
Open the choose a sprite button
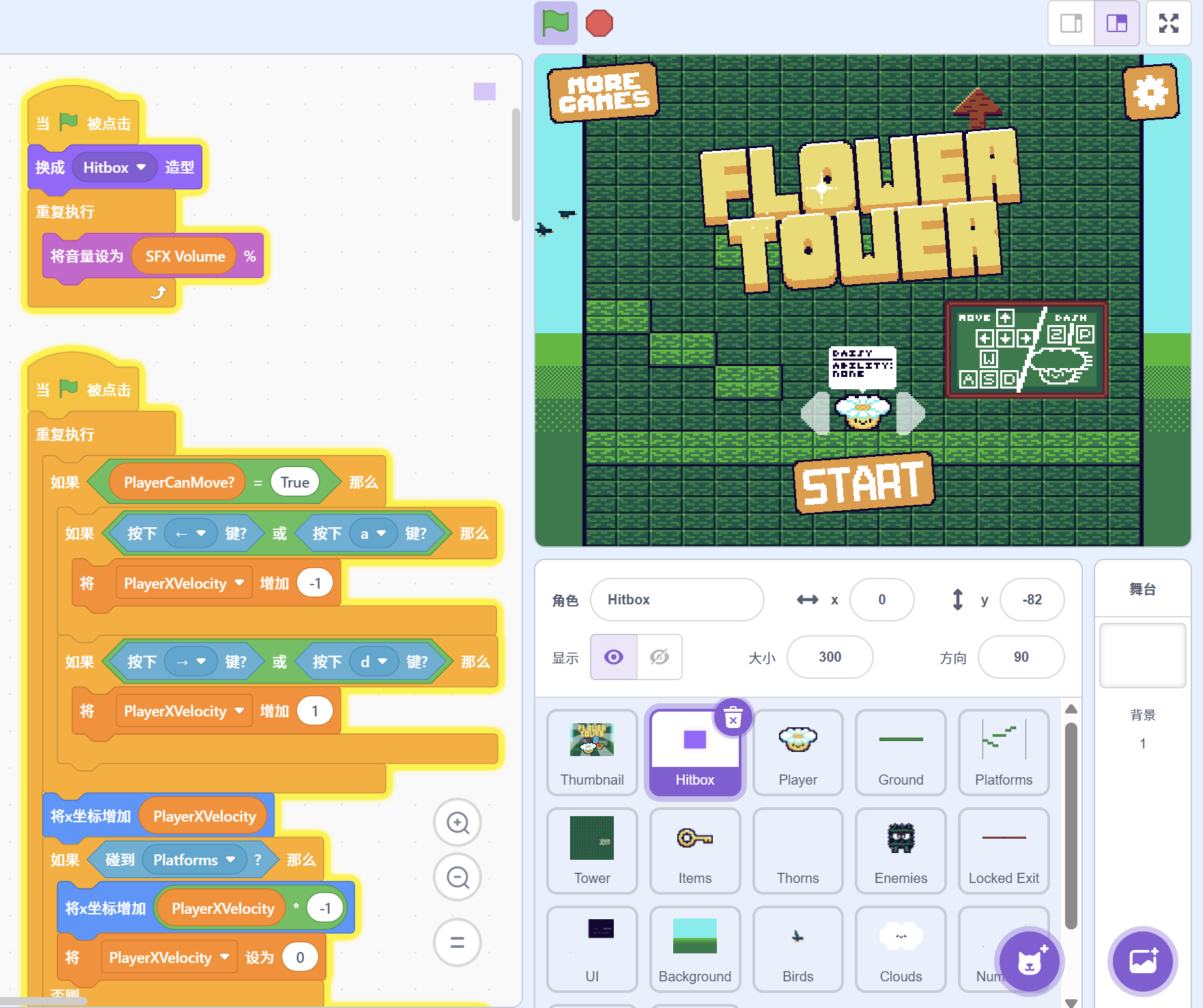coord(1030,961)
